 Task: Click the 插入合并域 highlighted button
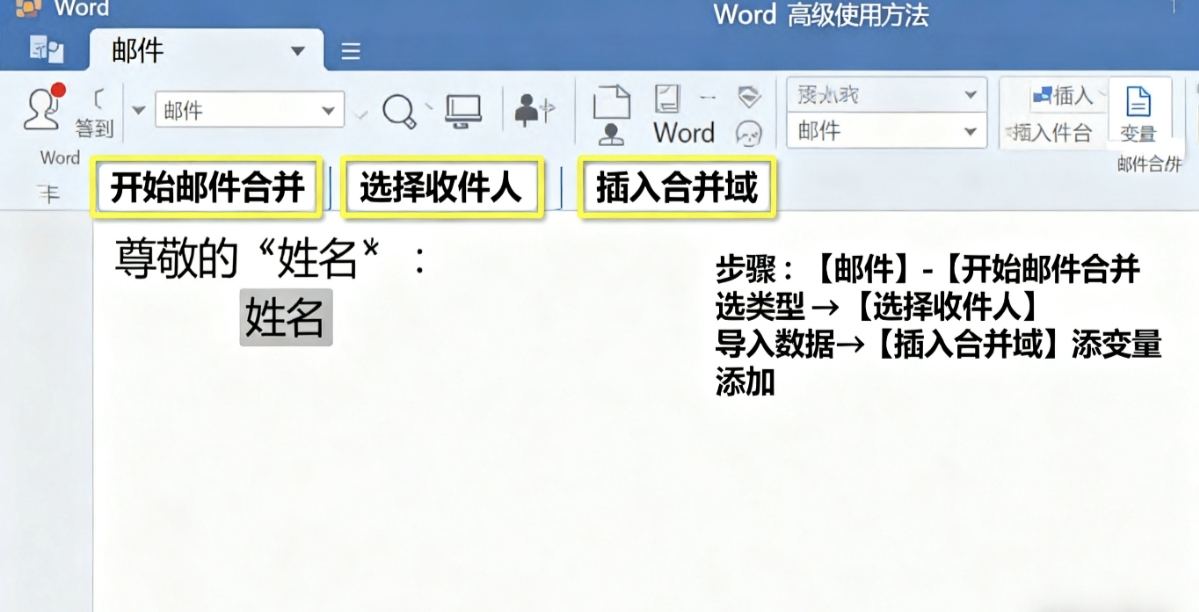click(x=676, y=186)
